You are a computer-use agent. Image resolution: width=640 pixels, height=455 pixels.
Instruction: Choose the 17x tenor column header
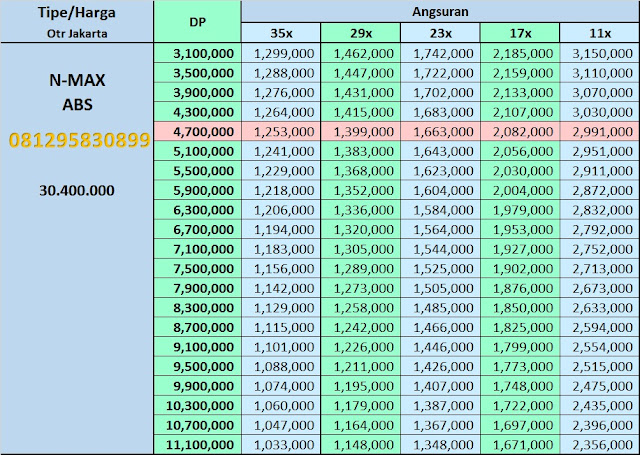click(x=519, y=32)
